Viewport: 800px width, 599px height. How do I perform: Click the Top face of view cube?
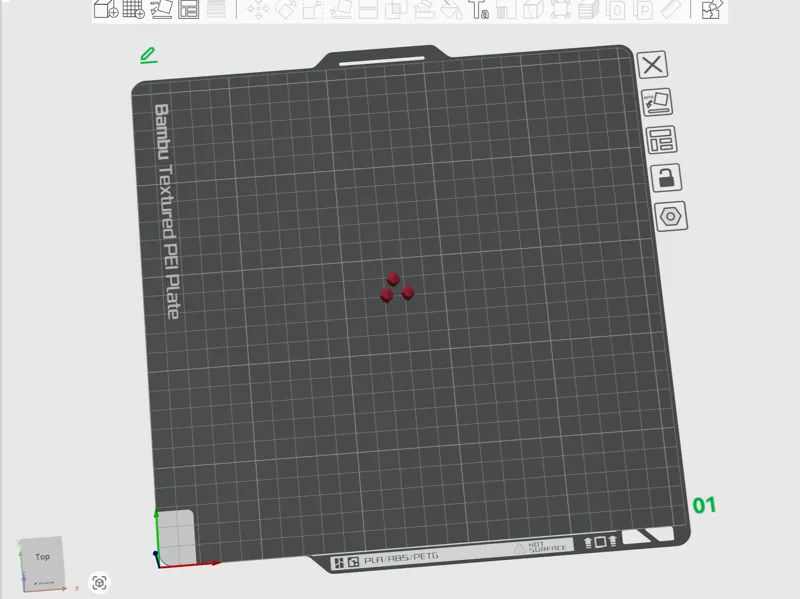point(42,557)
